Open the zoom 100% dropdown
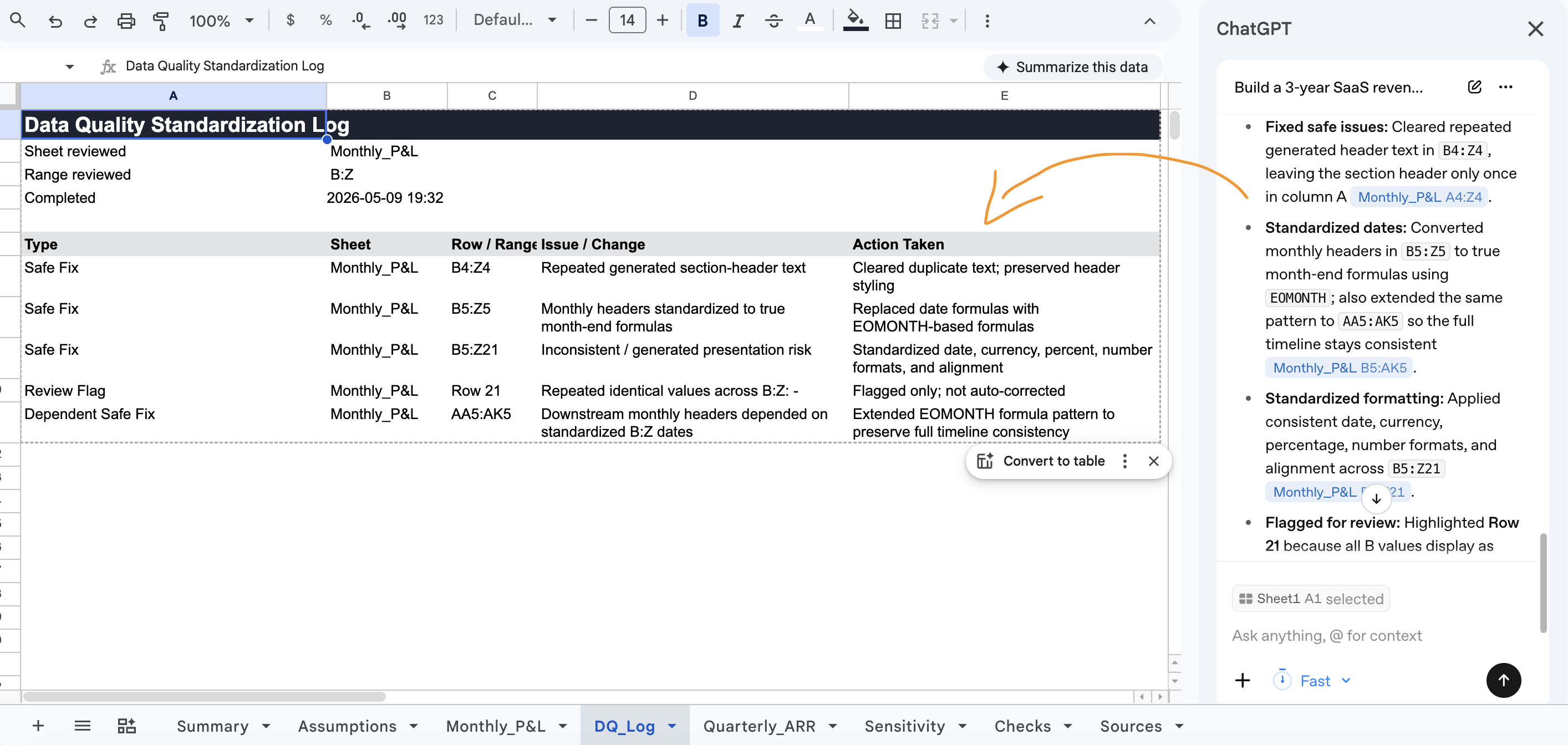This screenshot has height=745, width=1568. [222, 21]
